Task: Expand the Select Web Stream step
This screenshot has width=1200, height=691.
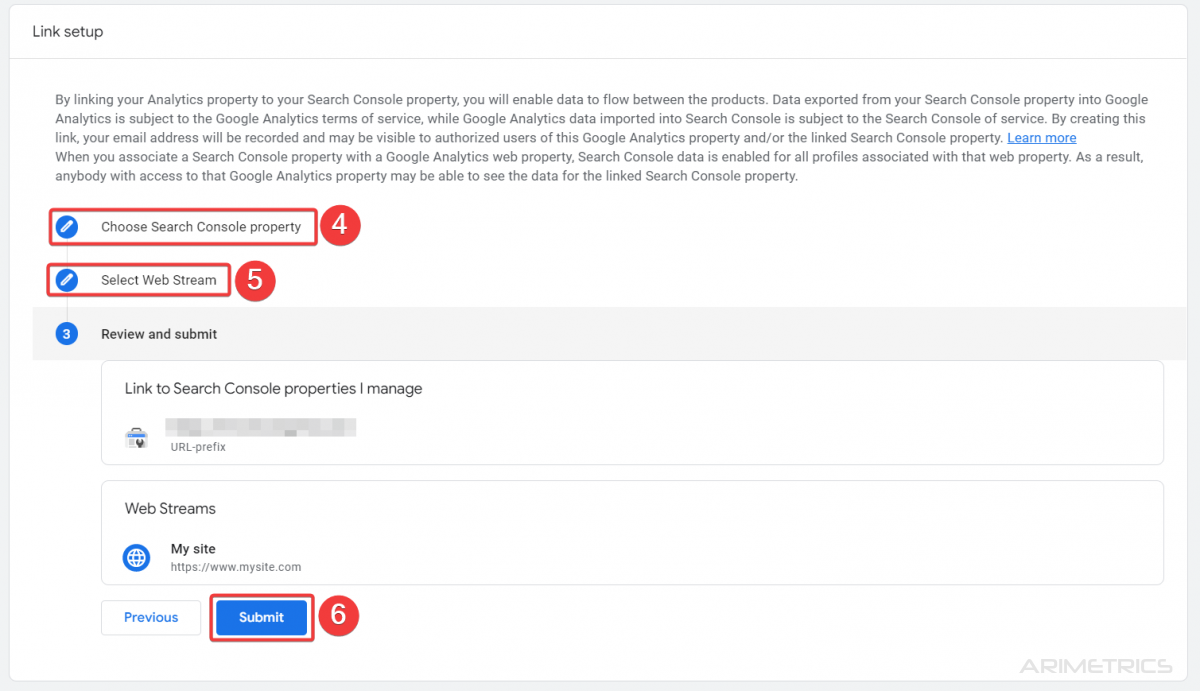Action: pyautogui.click(x=159, y=280)
